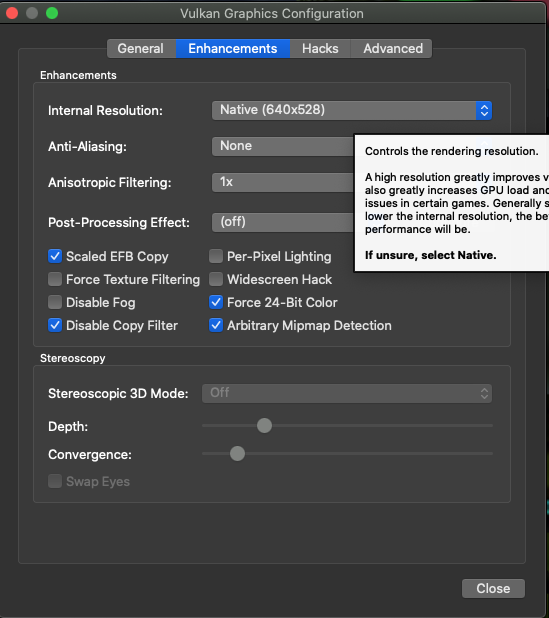Open the Internal Resolution dropdown

(352, 110)
